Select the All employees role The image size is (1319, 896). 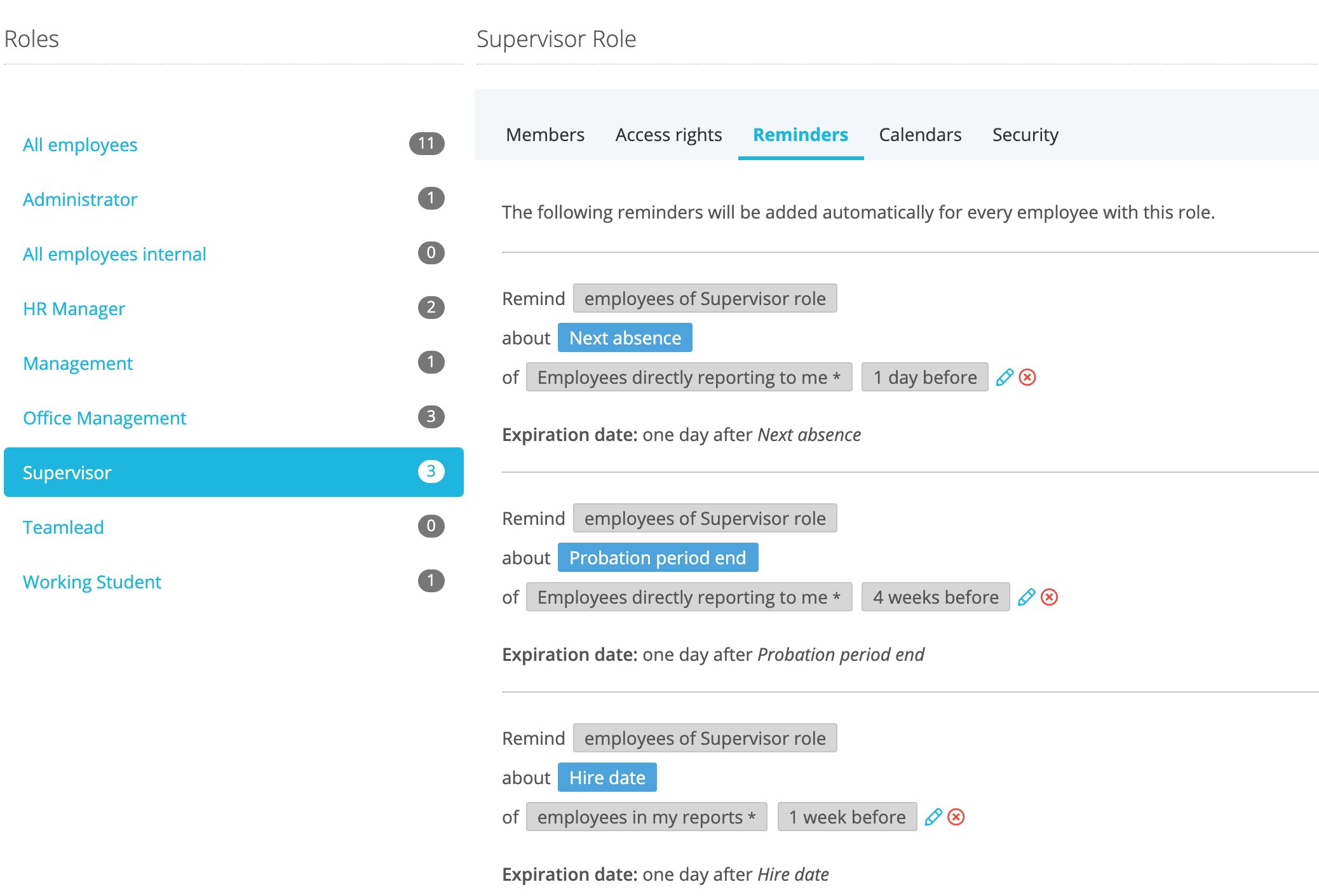(x=80, y=145)
